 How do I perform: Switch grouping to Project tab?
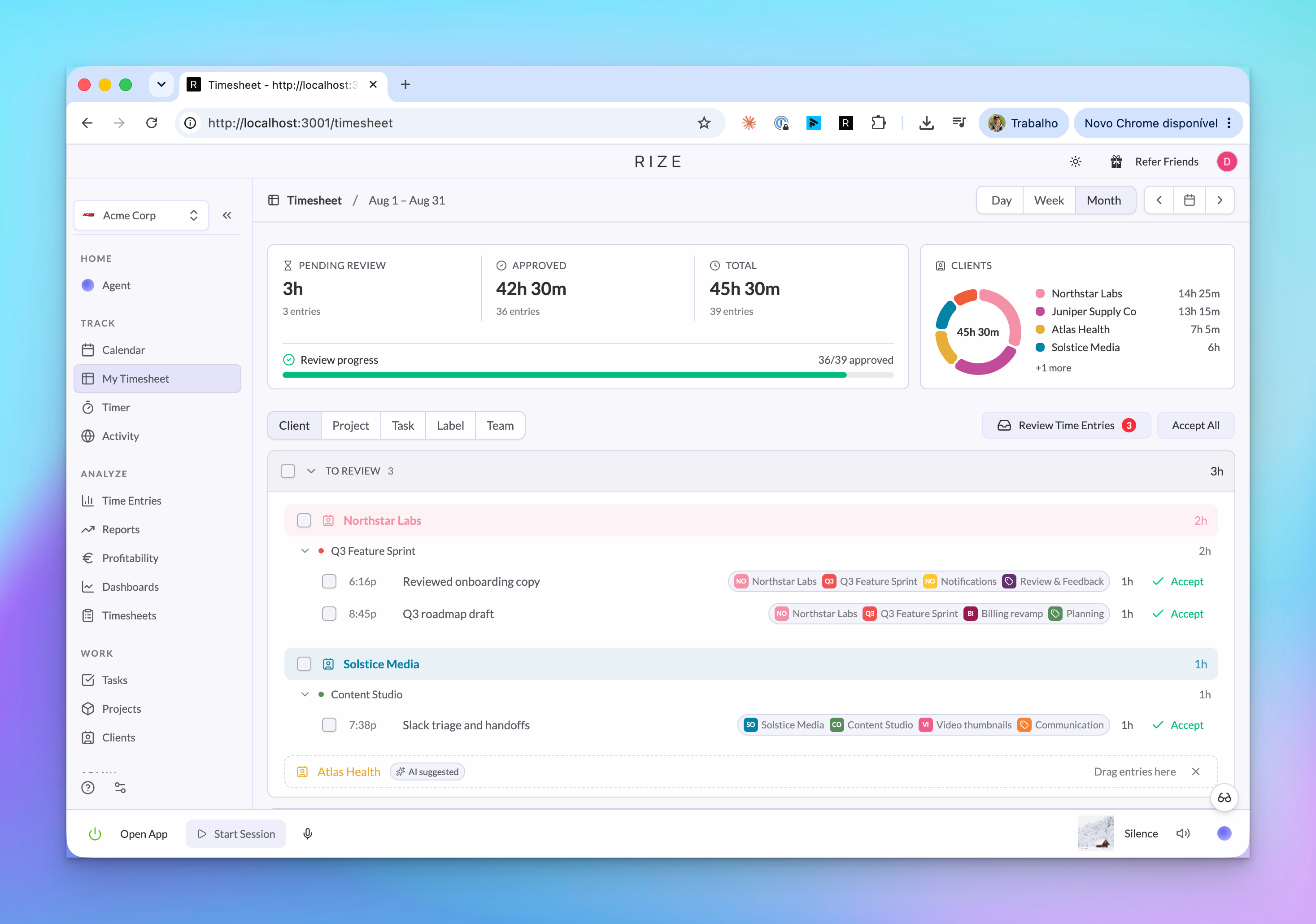tap(351, 425)
